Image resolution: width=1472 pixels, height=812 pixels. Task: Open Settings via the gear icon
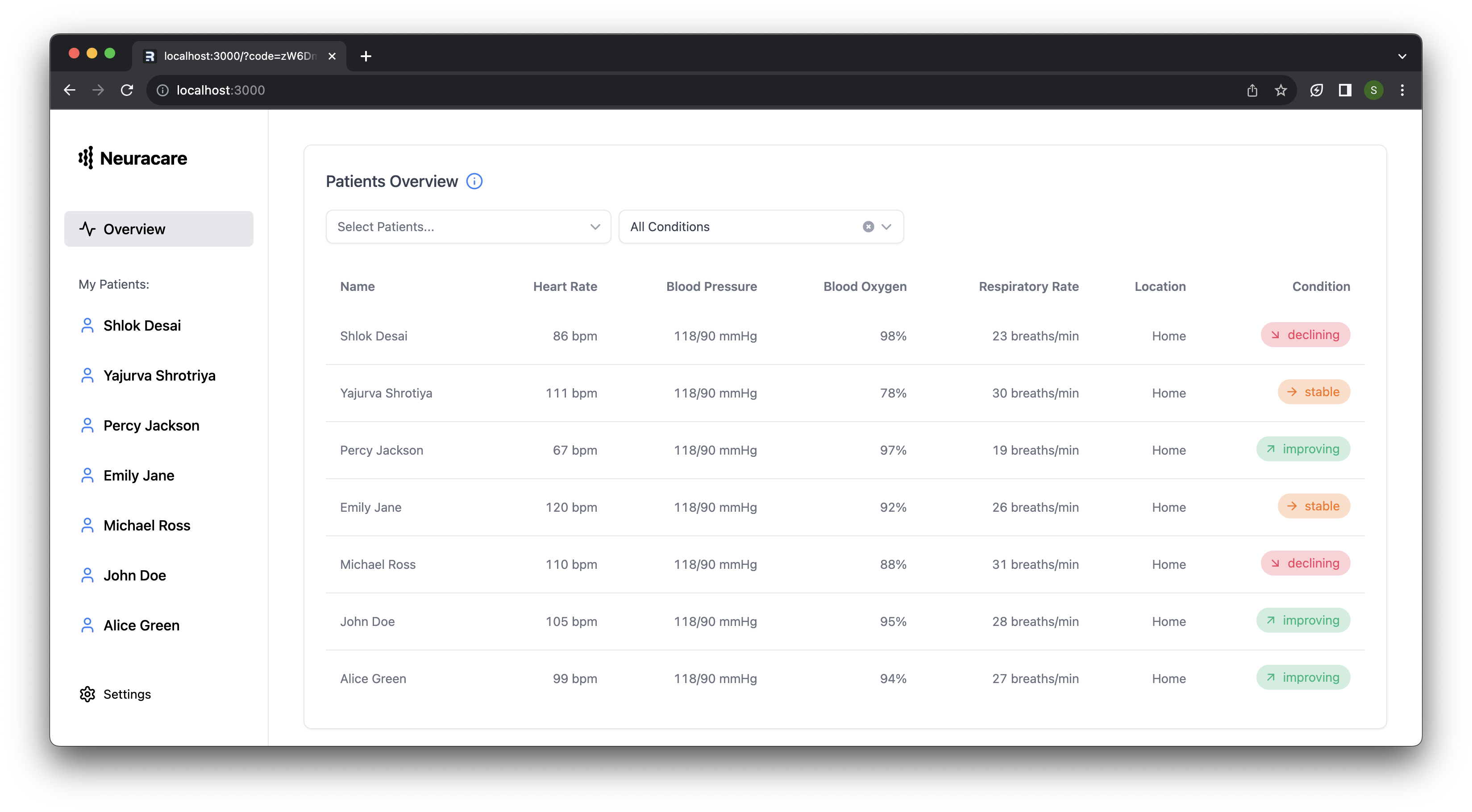click(x=87, y=694)
